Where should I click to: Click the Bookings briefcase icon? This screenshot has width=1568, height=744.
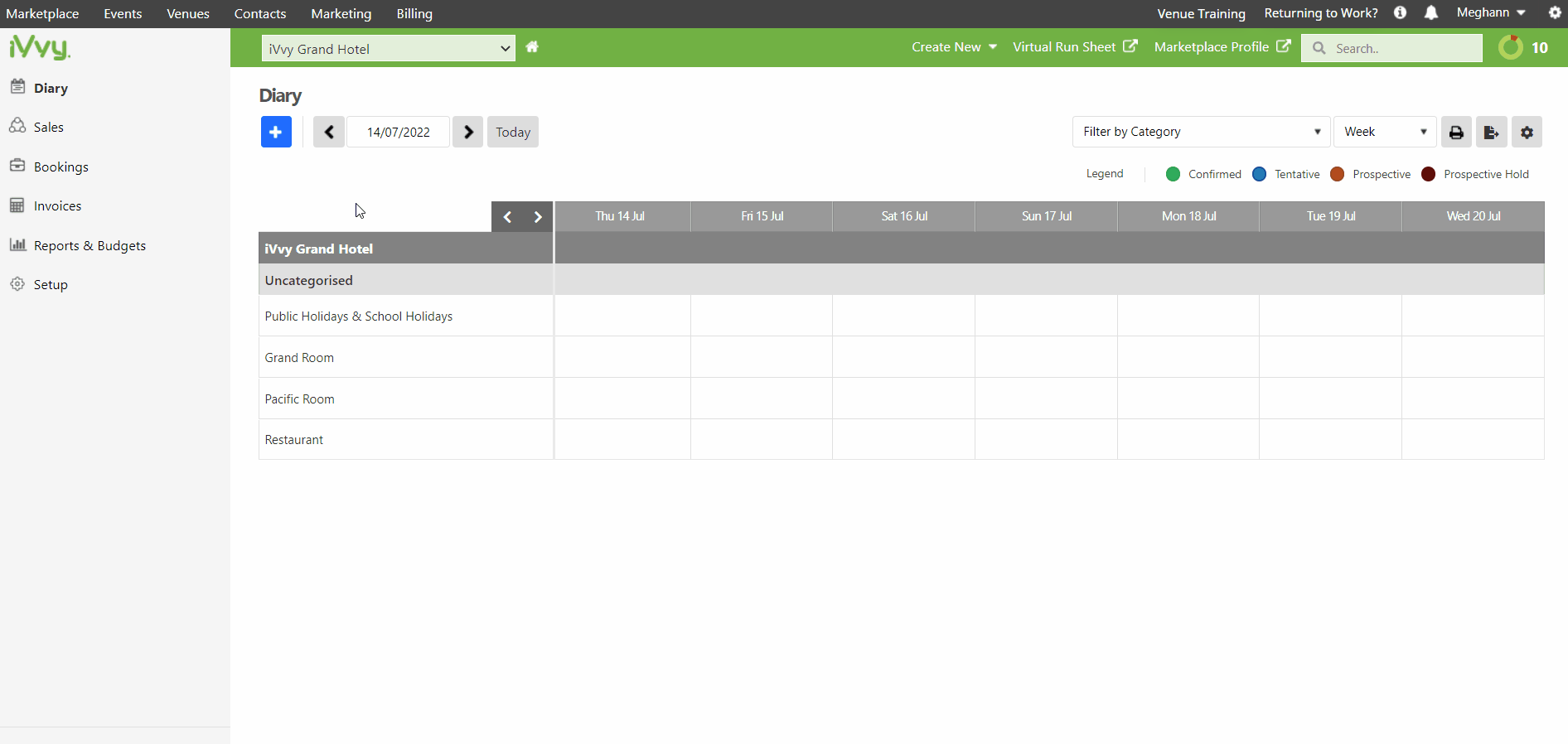pyautogui.click(x=17, y=165)
